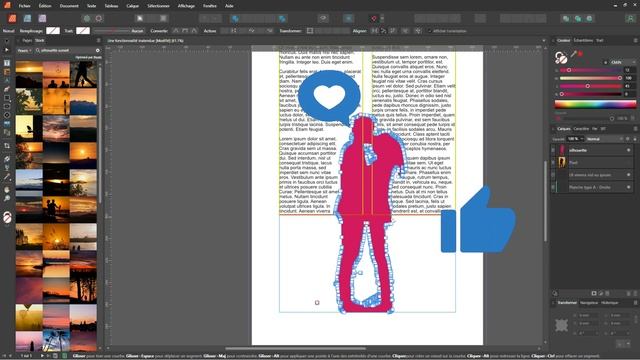Open the Normal blend mode dropdown
Image resolution: width=640 pixels, height=360 pixels.
pos(603,139)
